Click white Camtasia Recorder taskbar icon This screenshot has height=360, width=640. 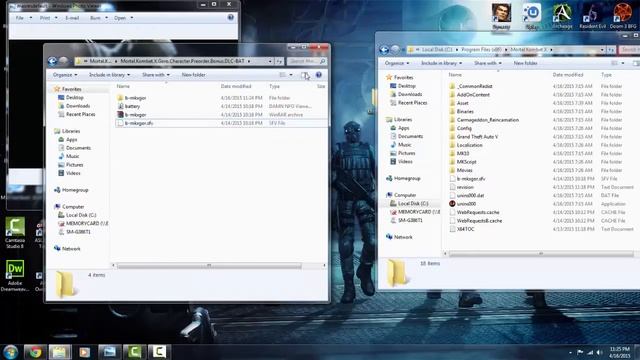click(159, 352)
